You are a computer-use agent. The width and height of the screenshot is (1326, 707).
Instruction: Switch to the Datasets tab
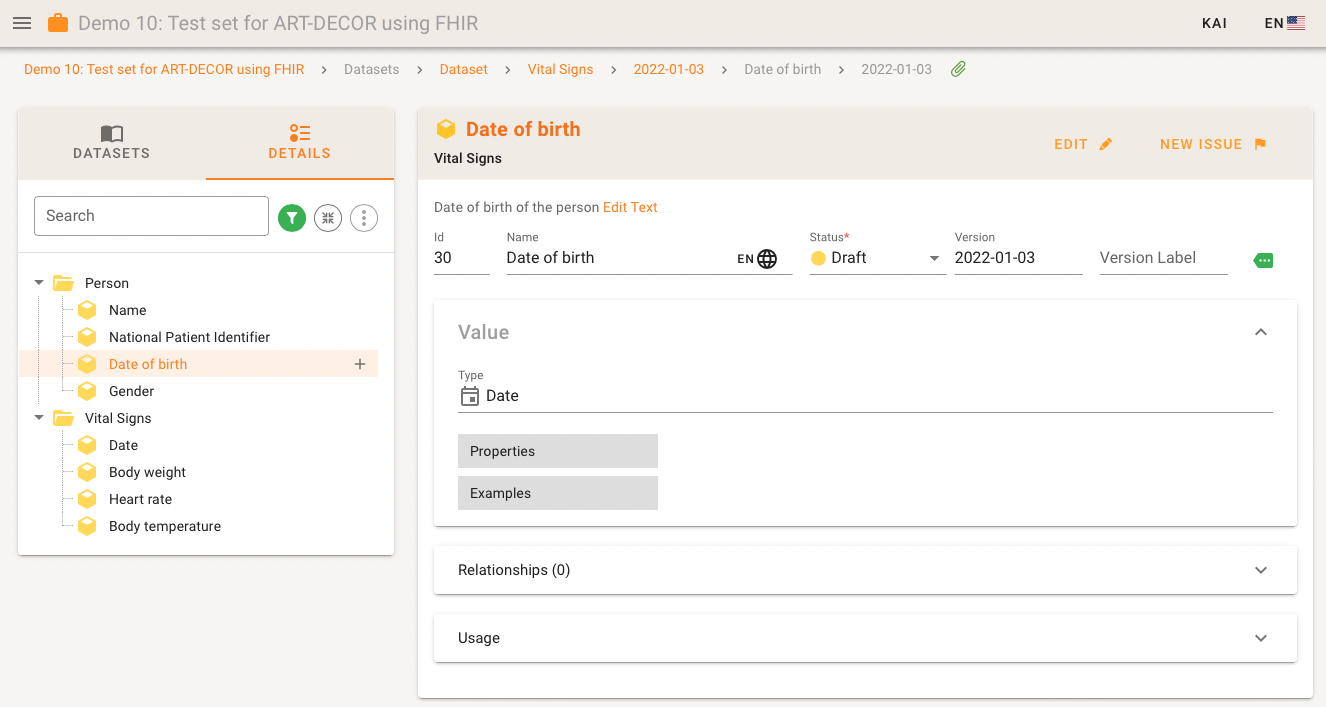[x=112, y=143]
